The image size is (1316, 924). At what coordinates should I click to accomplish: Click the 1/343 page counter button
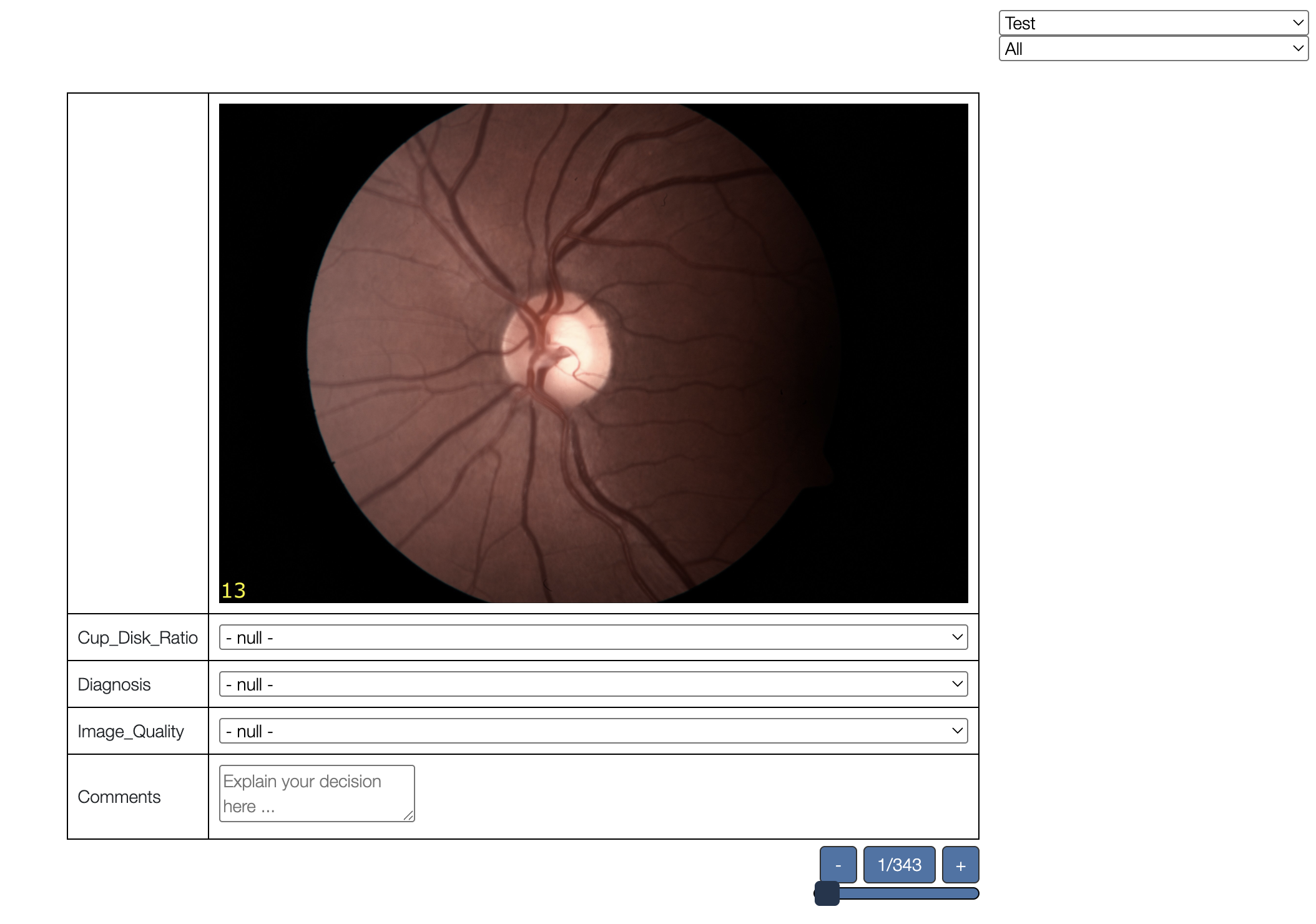click(x=899, y=865)
